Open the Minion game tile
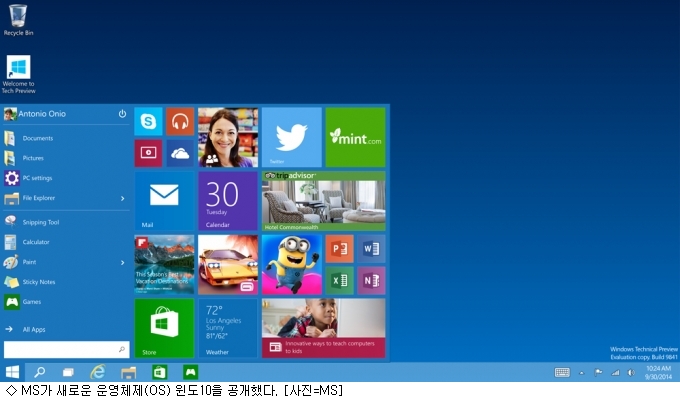Screen dimensions: 680x402 [292, 265]
